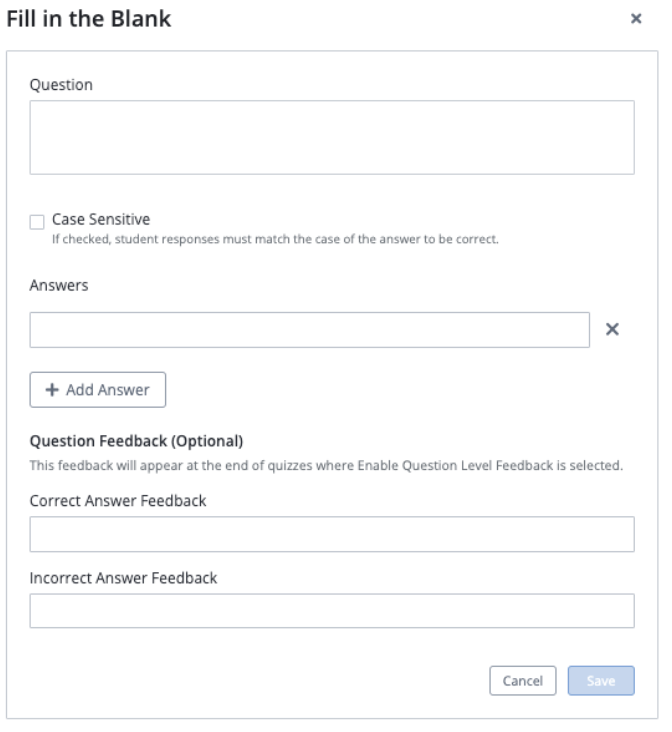Focus the Question text area
The image size is (672, 732).
[332, 137]
